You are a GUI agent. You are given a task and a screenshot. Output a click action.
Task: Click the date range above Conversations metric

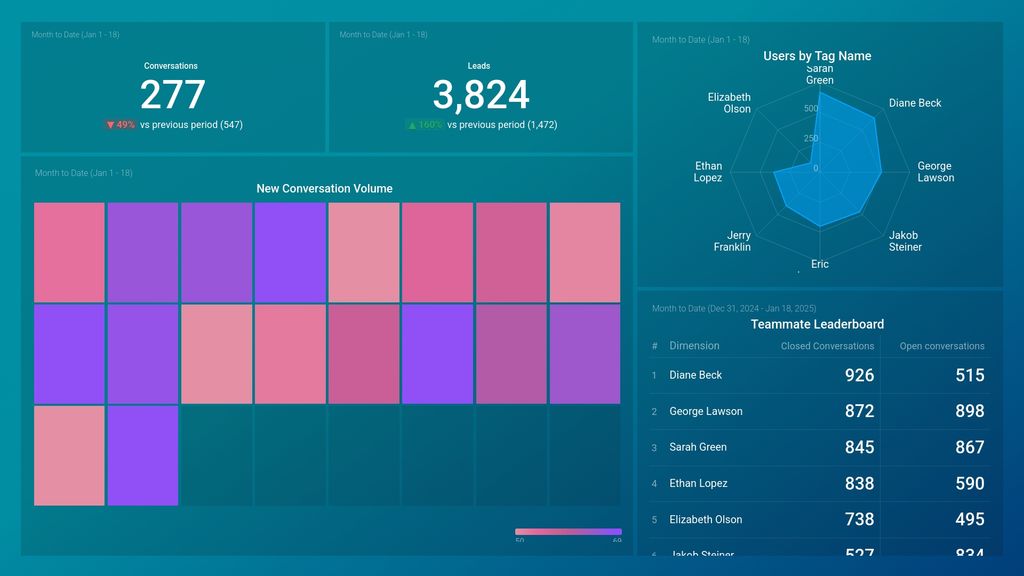click(x=76, y=35)
